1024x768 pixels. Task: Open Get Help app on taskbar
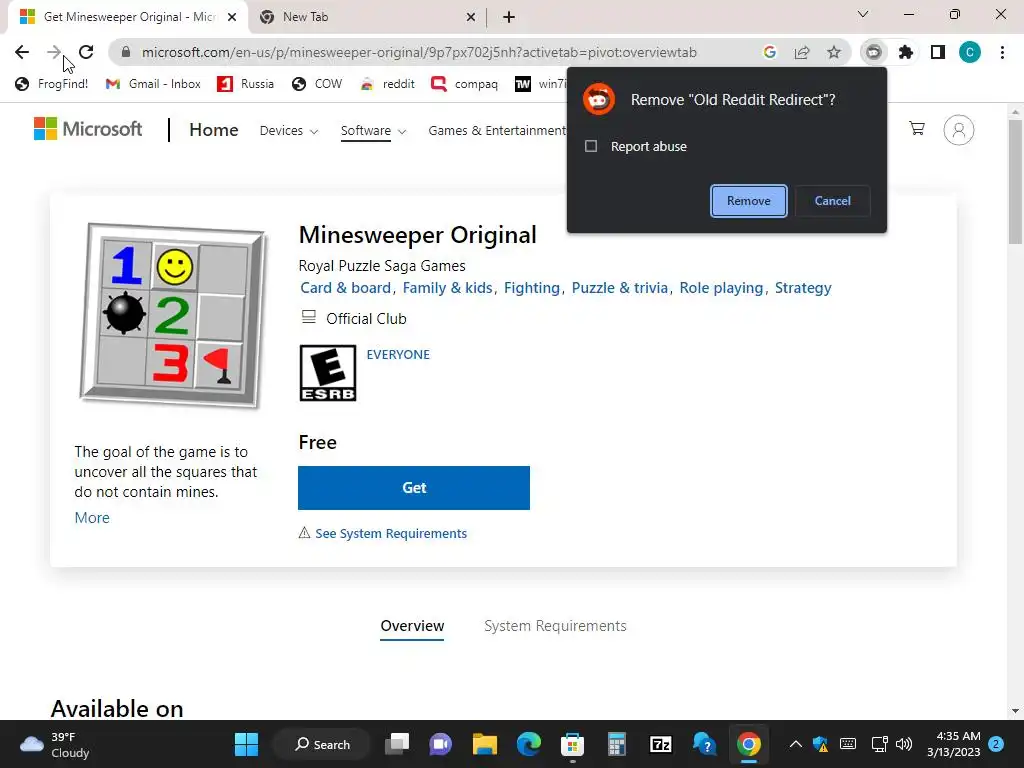pos(705,744)
